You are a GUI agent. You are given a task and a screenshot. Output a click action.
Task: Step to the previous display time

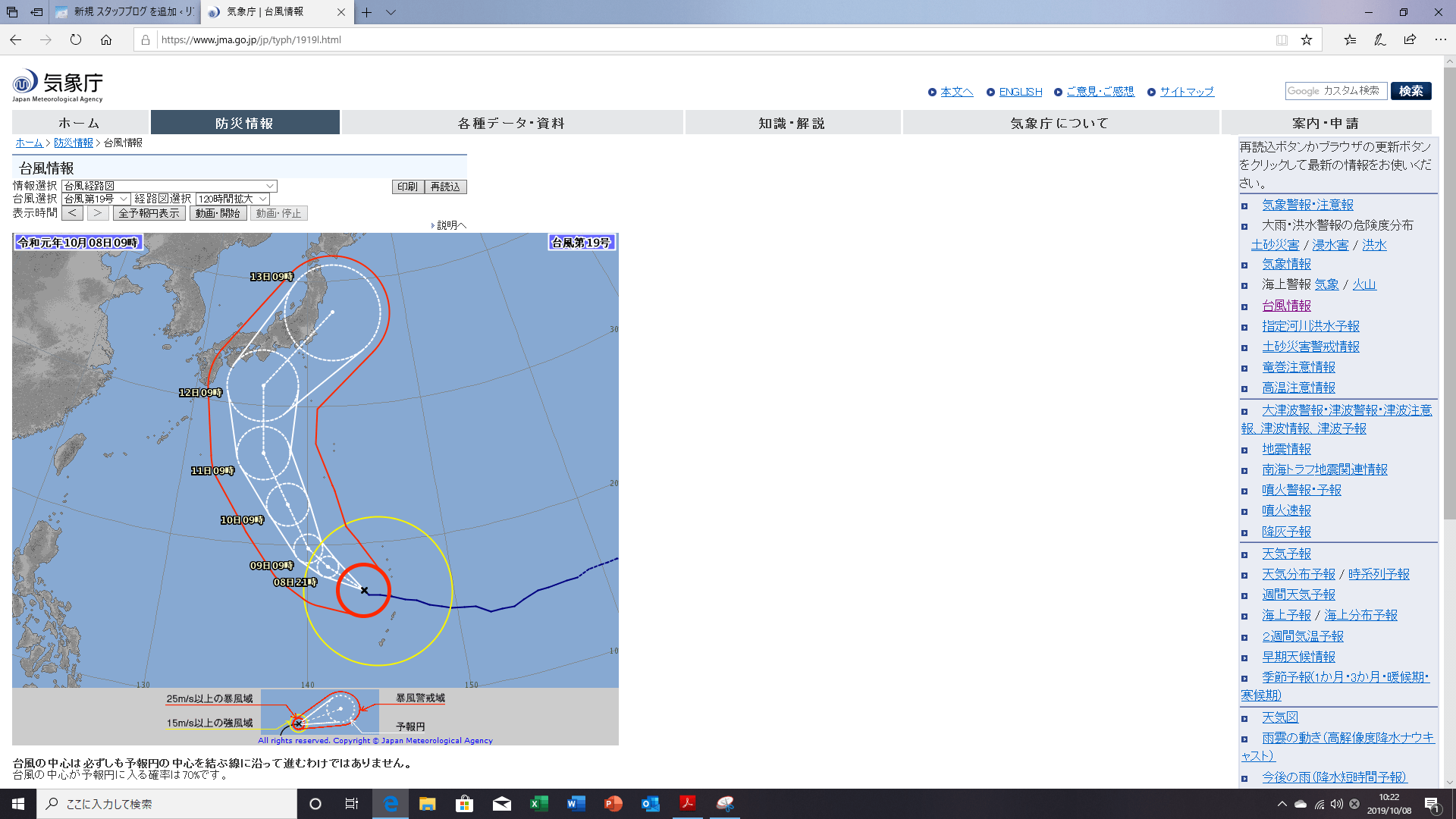point(72,213)
